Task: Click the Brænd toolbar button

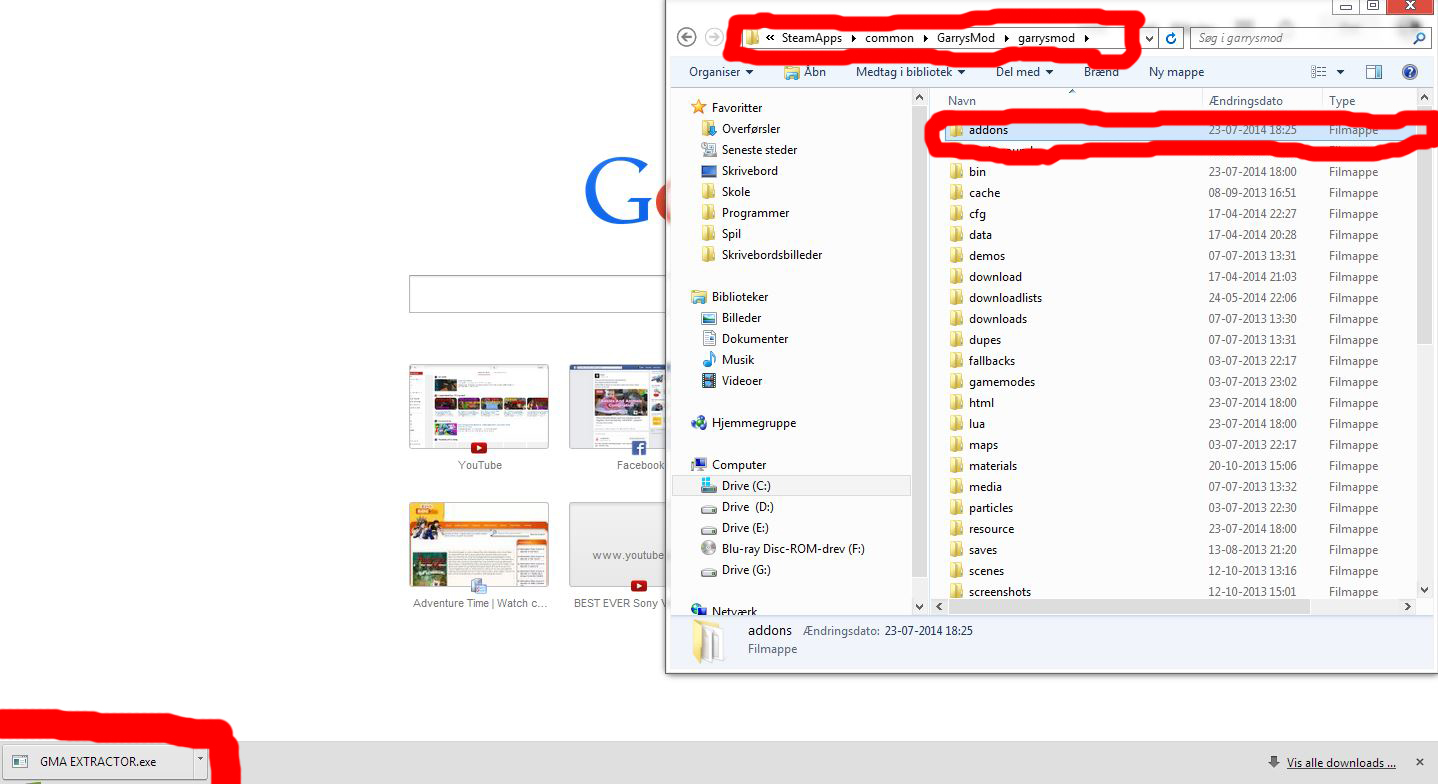Action: coord(1101,72)
